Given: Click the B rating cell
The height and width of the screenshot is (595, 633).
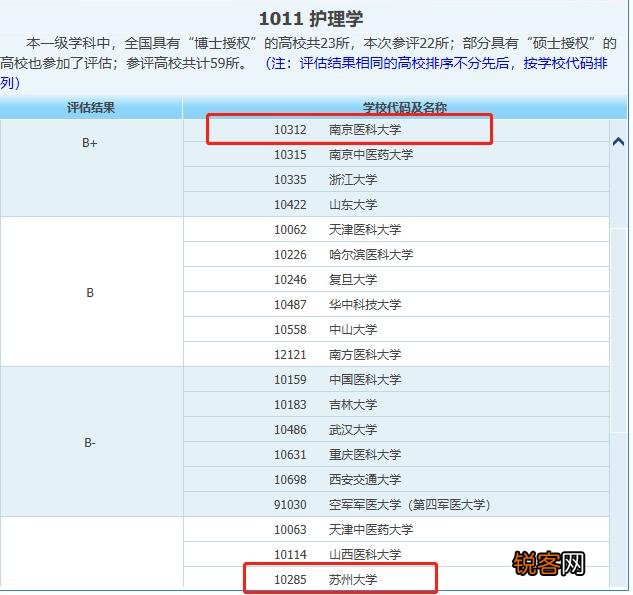Looking at the screenshot, I should tap(91, 293).
